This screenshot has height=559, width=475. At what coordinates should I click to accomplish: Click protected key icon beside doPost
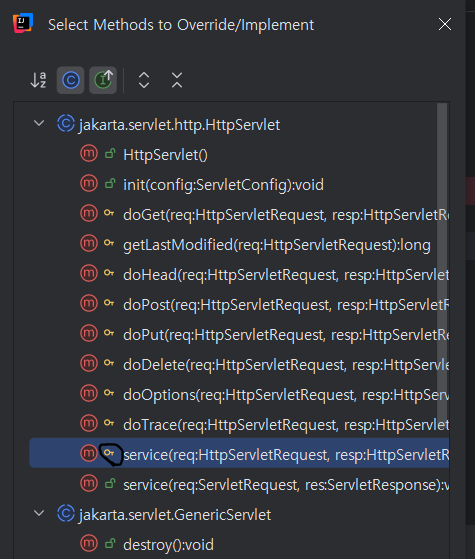[109, 303]
